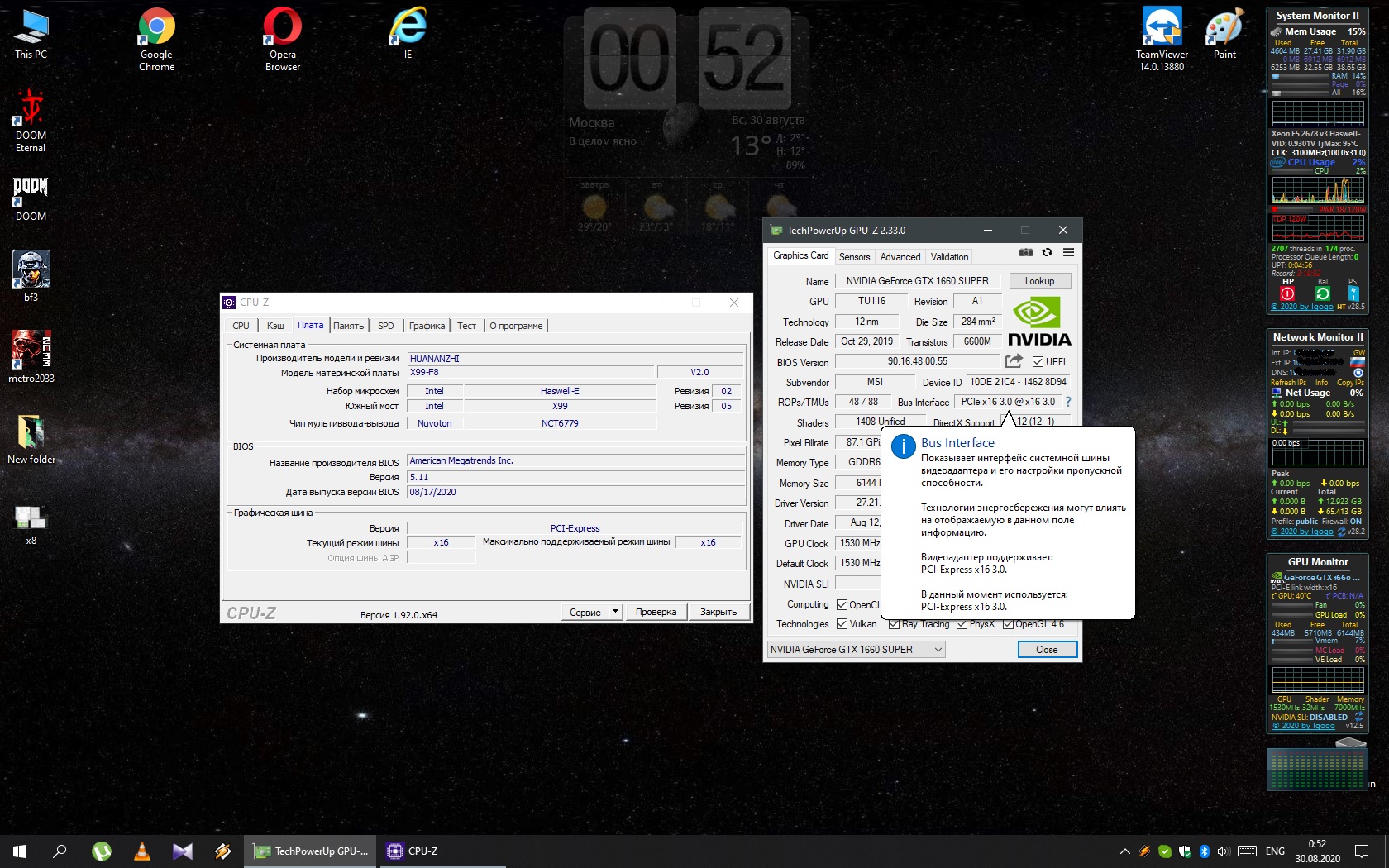Viewport: 1389px width, 868px height.
Task: Open uTorrent from the taskbar
Action: tap(102, 851)
